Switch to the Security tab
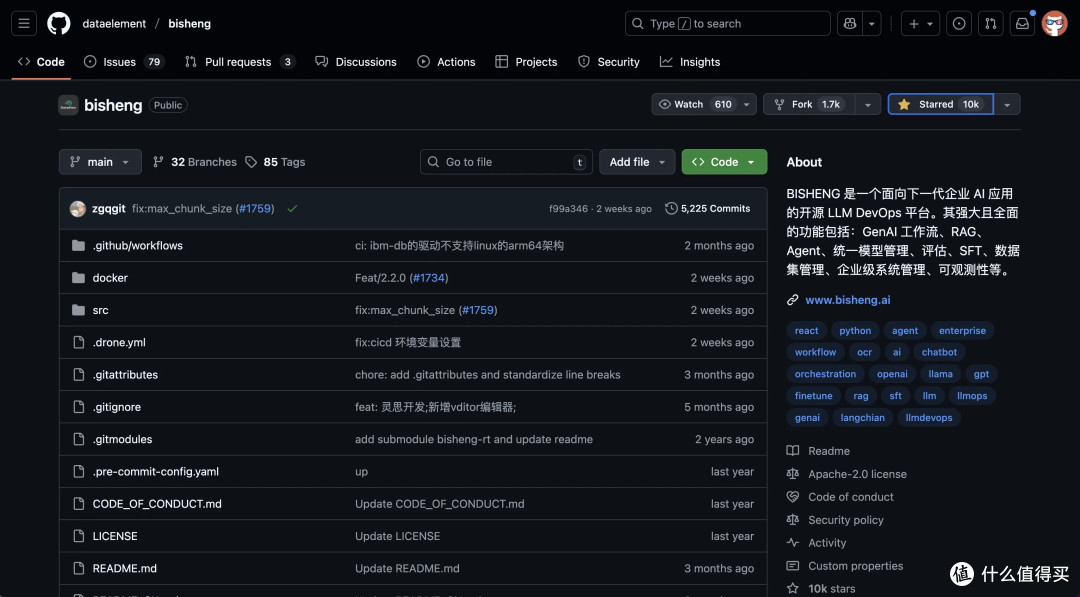1080x597 pixels. (609, 62)
